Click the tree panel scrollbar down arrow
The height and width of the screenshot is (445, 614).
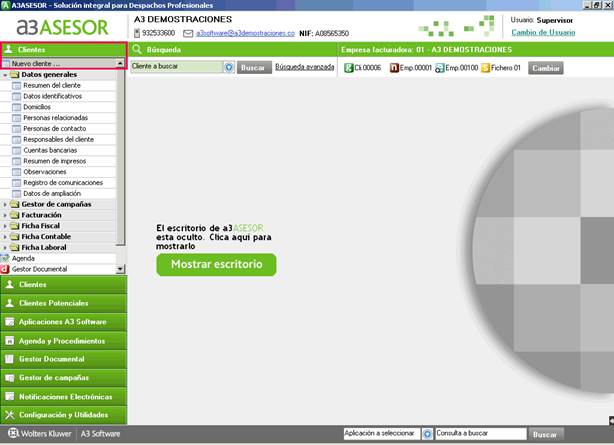120,269
